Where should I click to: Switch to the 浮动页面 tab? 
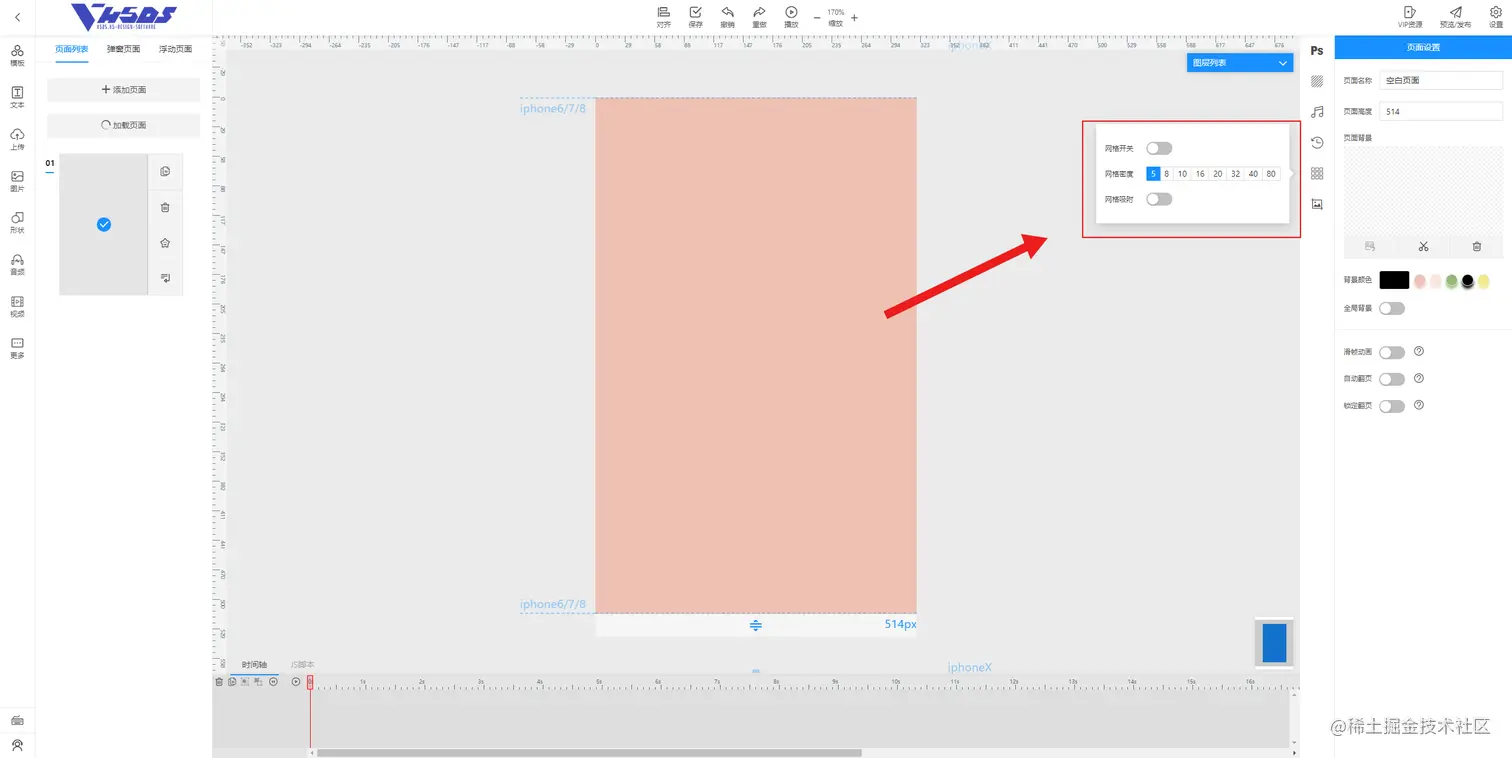point(176,49)
